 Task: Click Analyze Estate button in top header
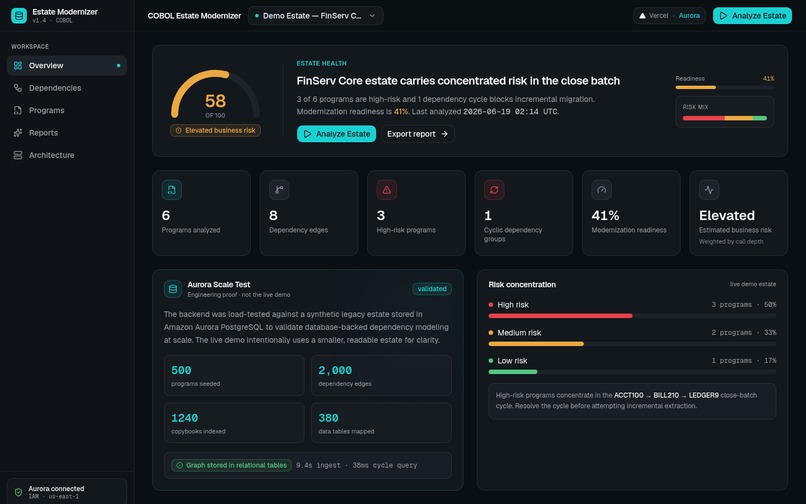click(752, 16)
